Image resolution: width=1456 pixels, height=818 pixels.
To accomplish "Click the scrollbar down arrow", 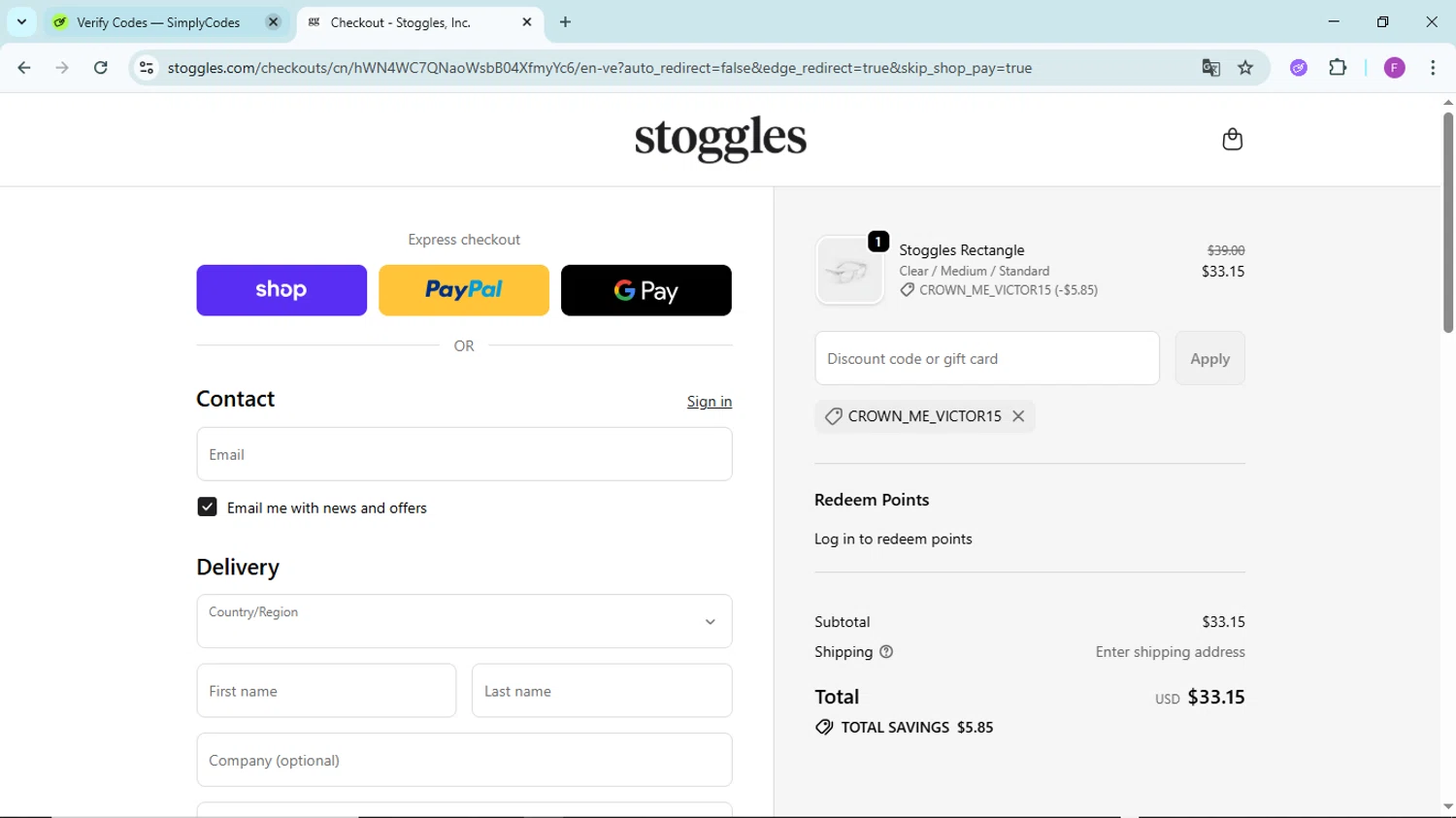I will [1447, 807].
